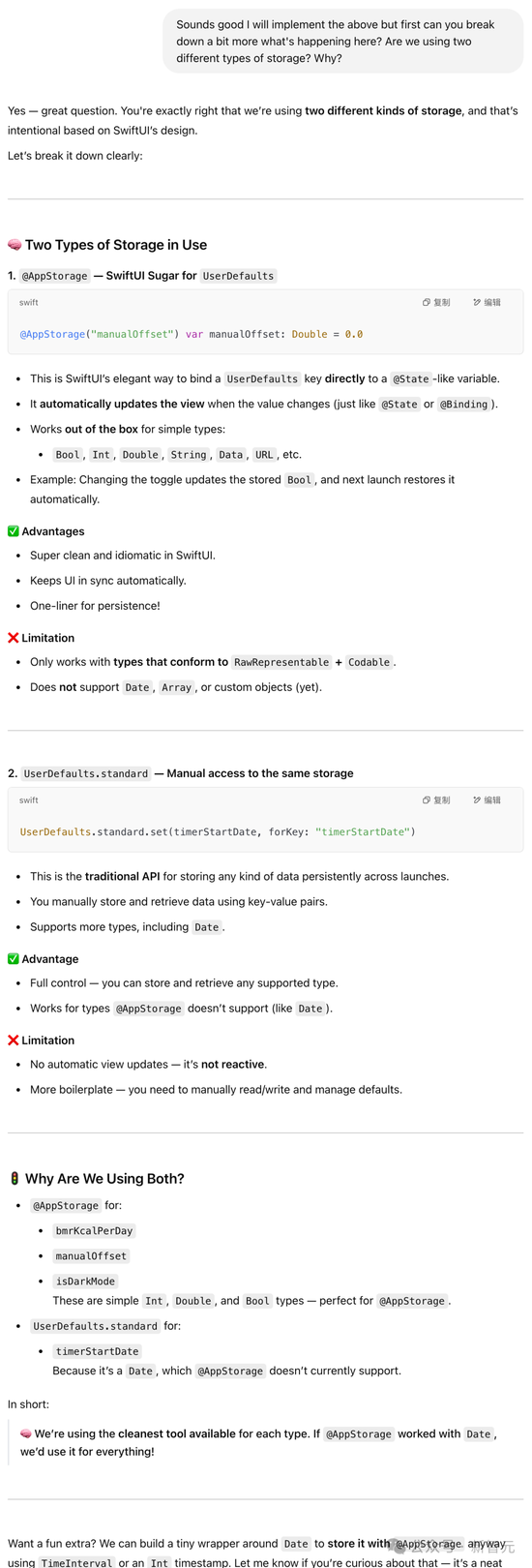Click the blockquote about the cleanest tool available

point(261,1442)
